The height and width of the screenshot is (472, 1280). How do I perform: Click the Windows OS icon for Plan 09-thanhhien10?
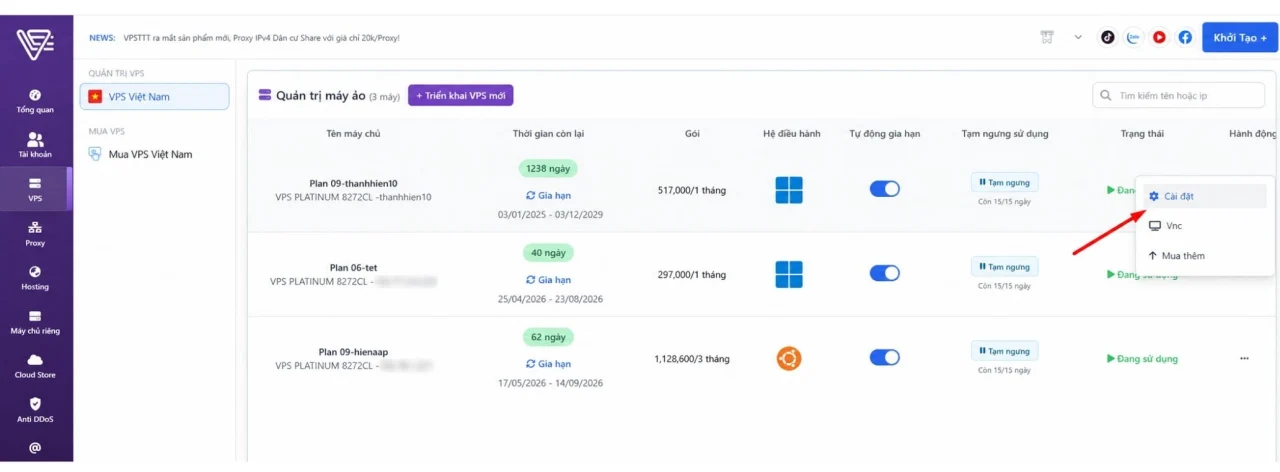pyautogui.click(x=789, y=189)
